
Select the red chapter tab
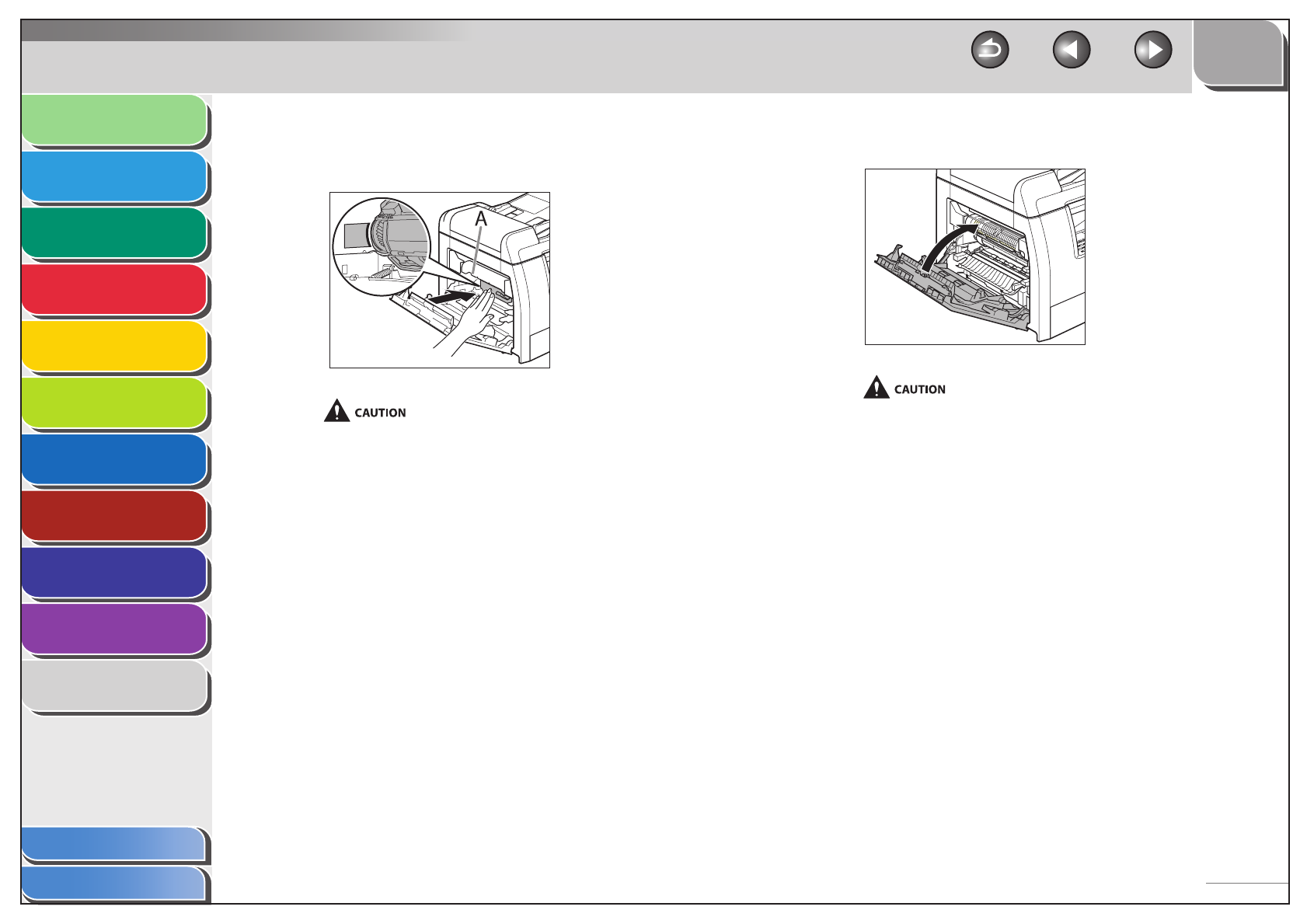click(115, 290)
